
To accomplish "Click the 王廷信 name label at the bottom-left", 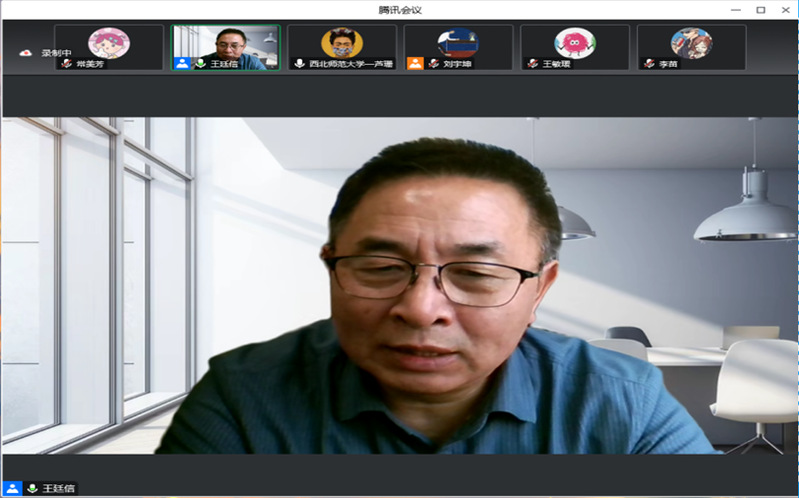I will point(58,489).
